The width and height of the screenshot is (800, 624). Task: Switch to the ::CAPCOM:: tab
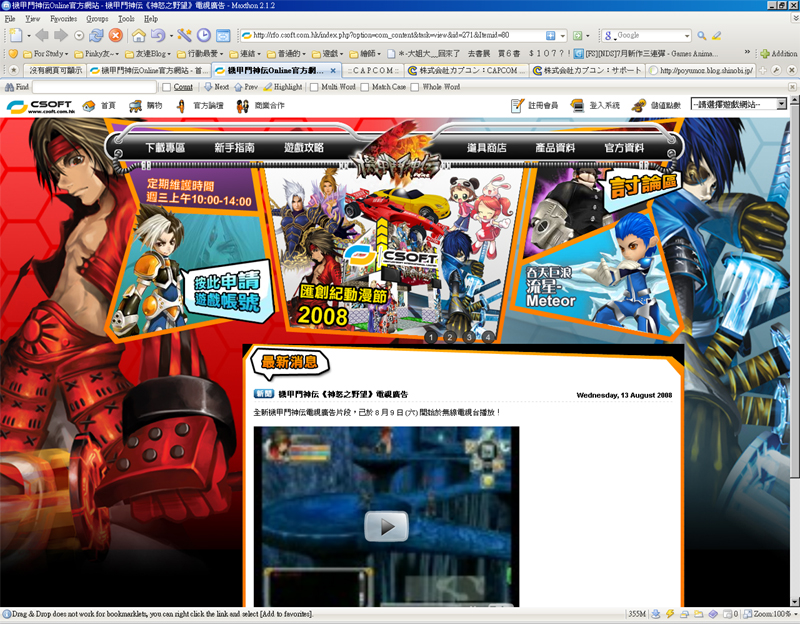pos(372,70)
